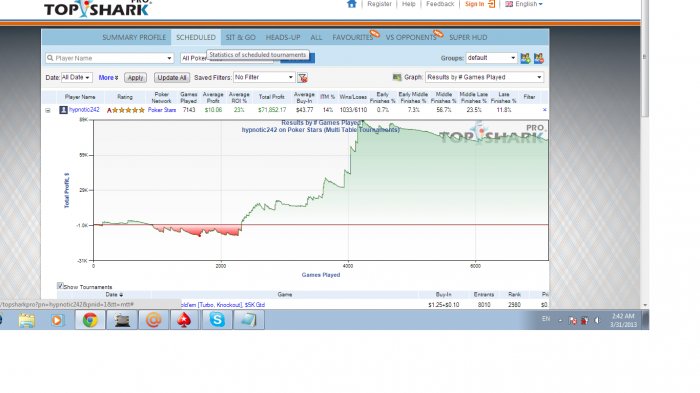Viewport: 700px width, 393px height.
Task: Open the hypnotic242 player link
Action: (x=84, y=110)
